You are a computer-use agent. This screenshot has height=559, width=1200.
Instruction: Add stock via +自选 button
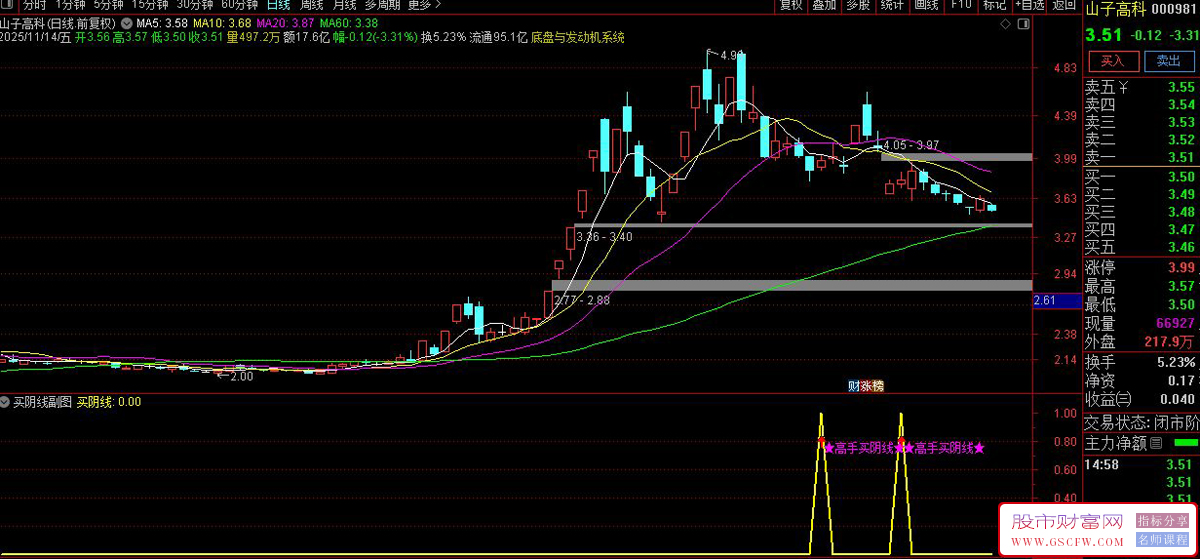click(1029, 5)
